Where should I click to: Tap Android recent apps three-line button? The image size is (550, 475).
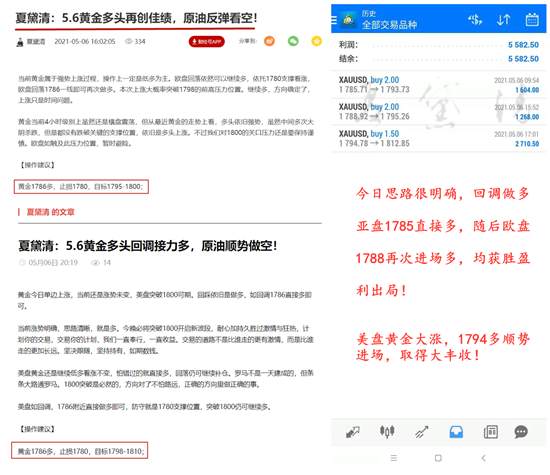[394, 458]
